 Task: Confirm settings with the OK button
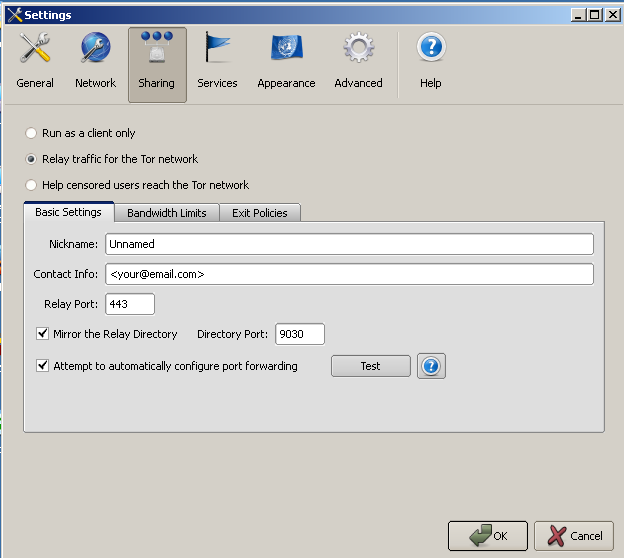point(488,536)
